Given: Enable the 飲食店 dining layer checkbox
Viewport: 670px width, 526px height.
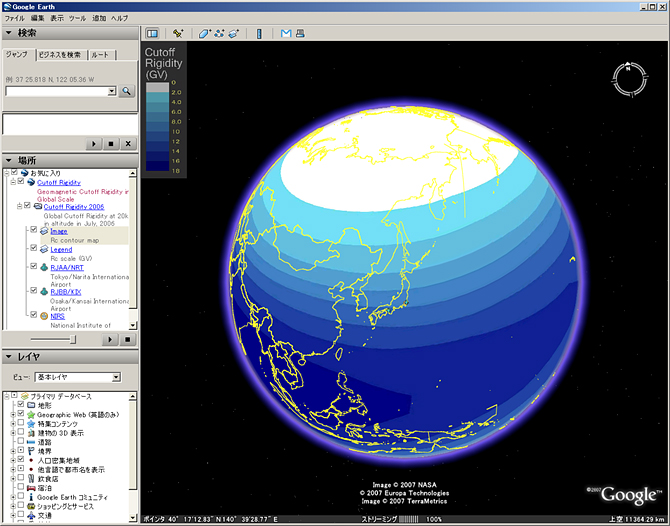Looking at the screenshot, I should point(21,478).
